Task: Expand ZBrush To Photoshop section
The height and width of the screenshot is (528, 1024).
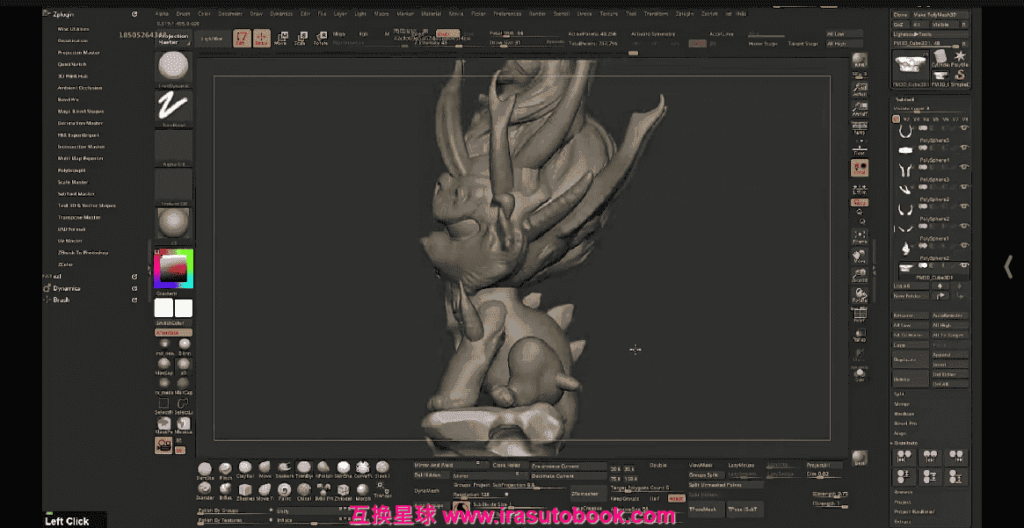Action: [x=83, y=252]
